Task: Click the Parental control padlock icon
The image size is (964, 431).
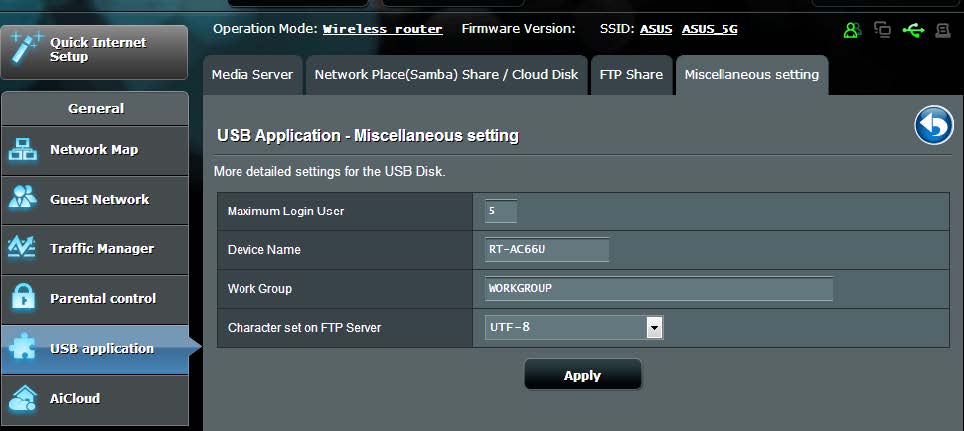Action: (23, 298)
